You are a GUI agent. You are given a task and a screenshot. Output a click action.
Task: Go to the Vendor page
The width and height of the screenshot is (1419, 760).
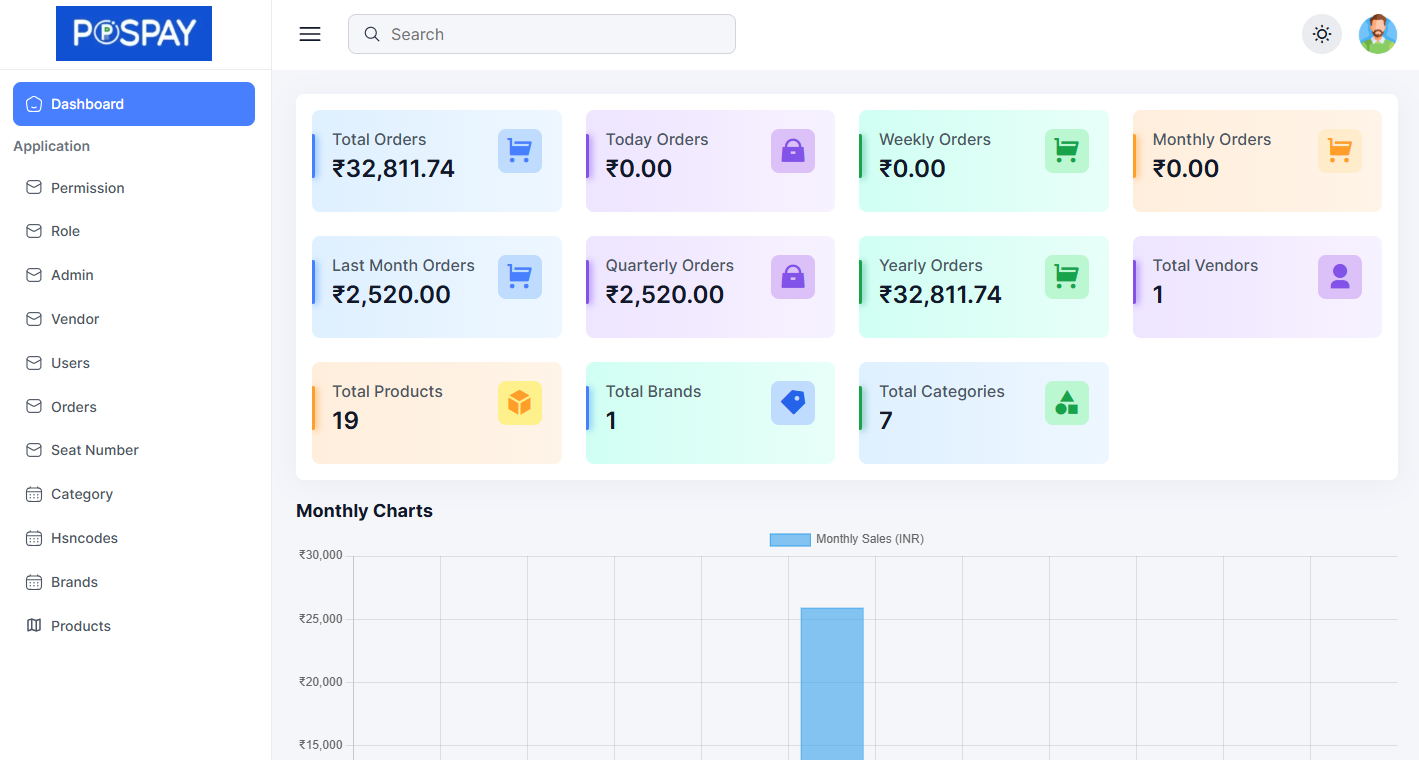coord(75,319)
